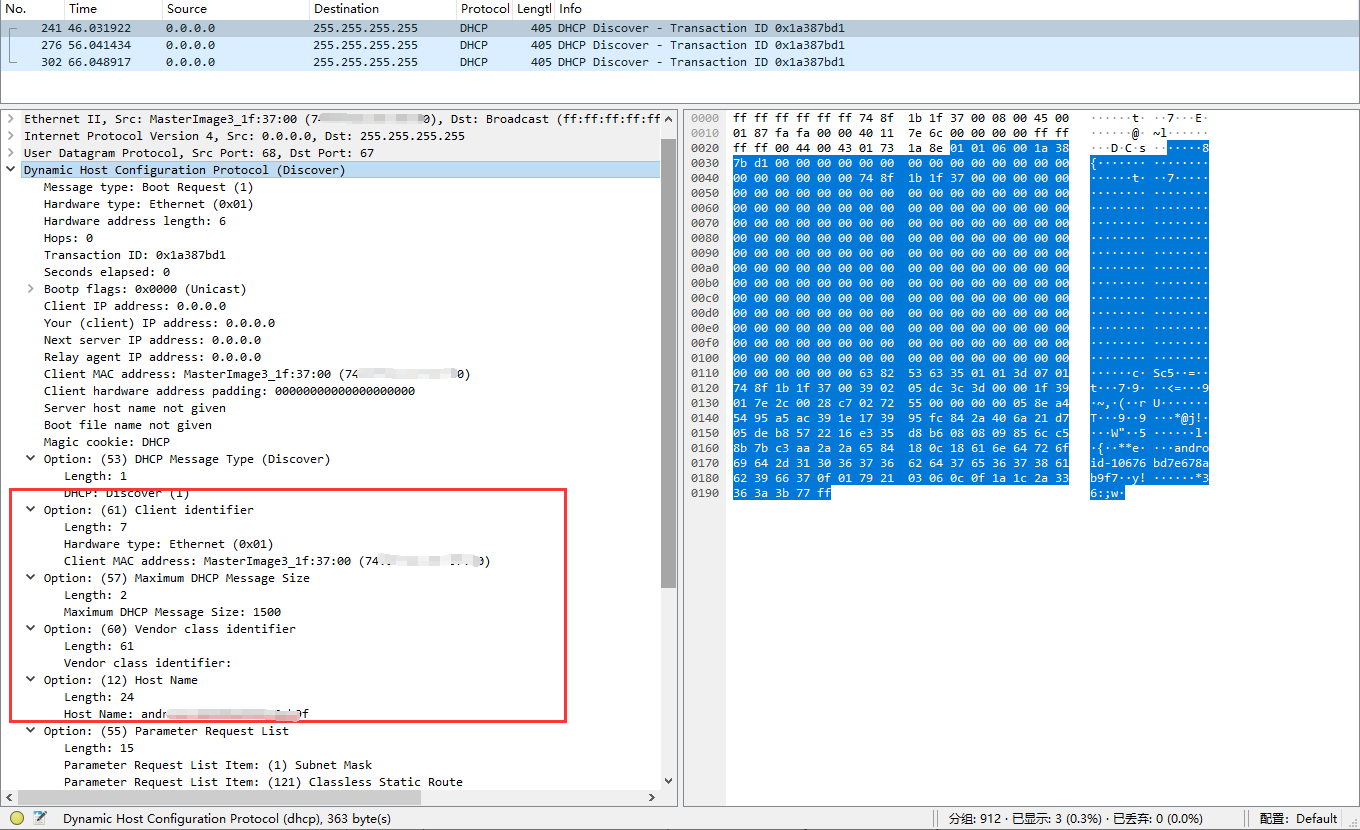Click status bar DHCP 363 byte(s) text

(227, 818)
